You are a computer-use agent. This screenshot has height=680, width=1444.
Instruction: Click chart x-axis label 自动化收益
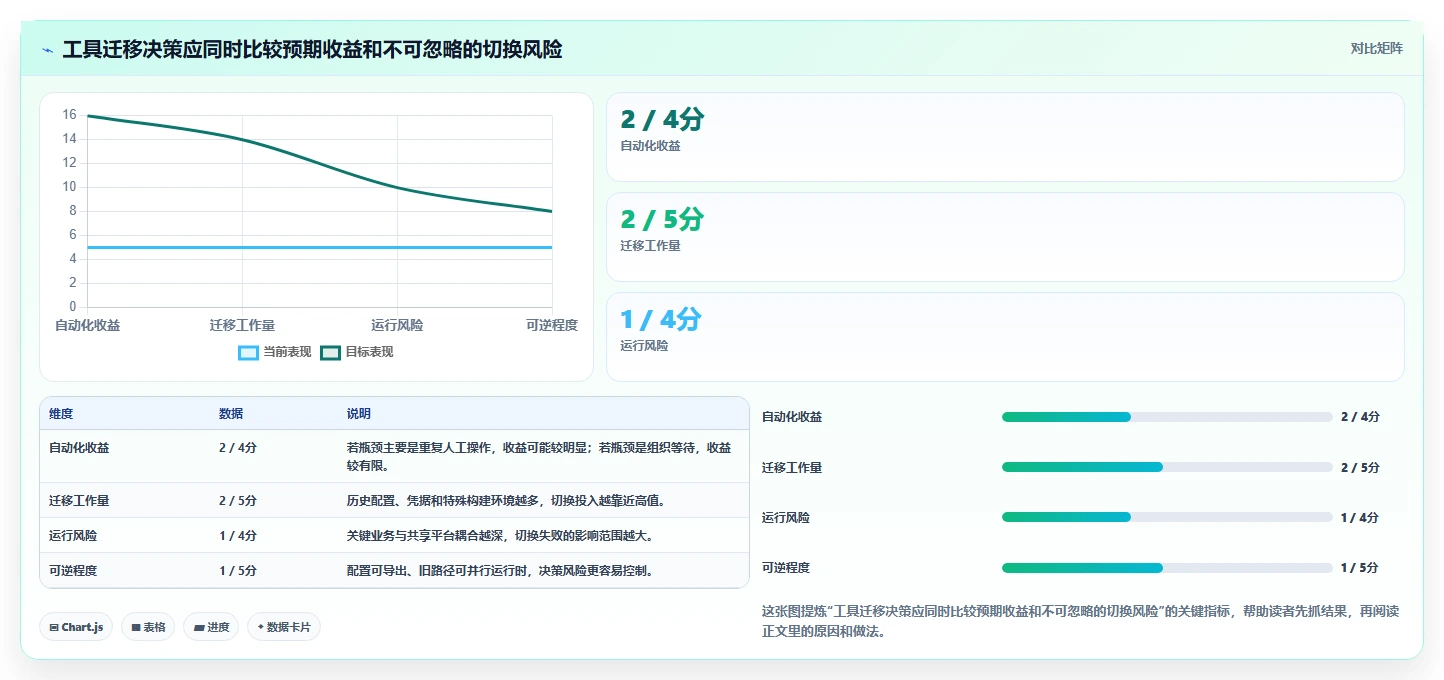pyautogui.click(x=88, y=325)
